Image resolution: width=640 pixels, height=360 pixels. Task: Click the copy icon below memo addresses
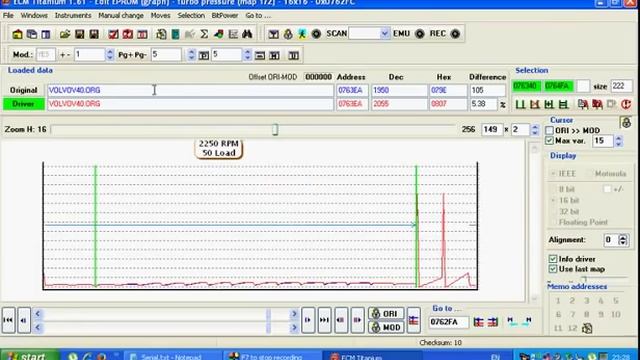587,328
